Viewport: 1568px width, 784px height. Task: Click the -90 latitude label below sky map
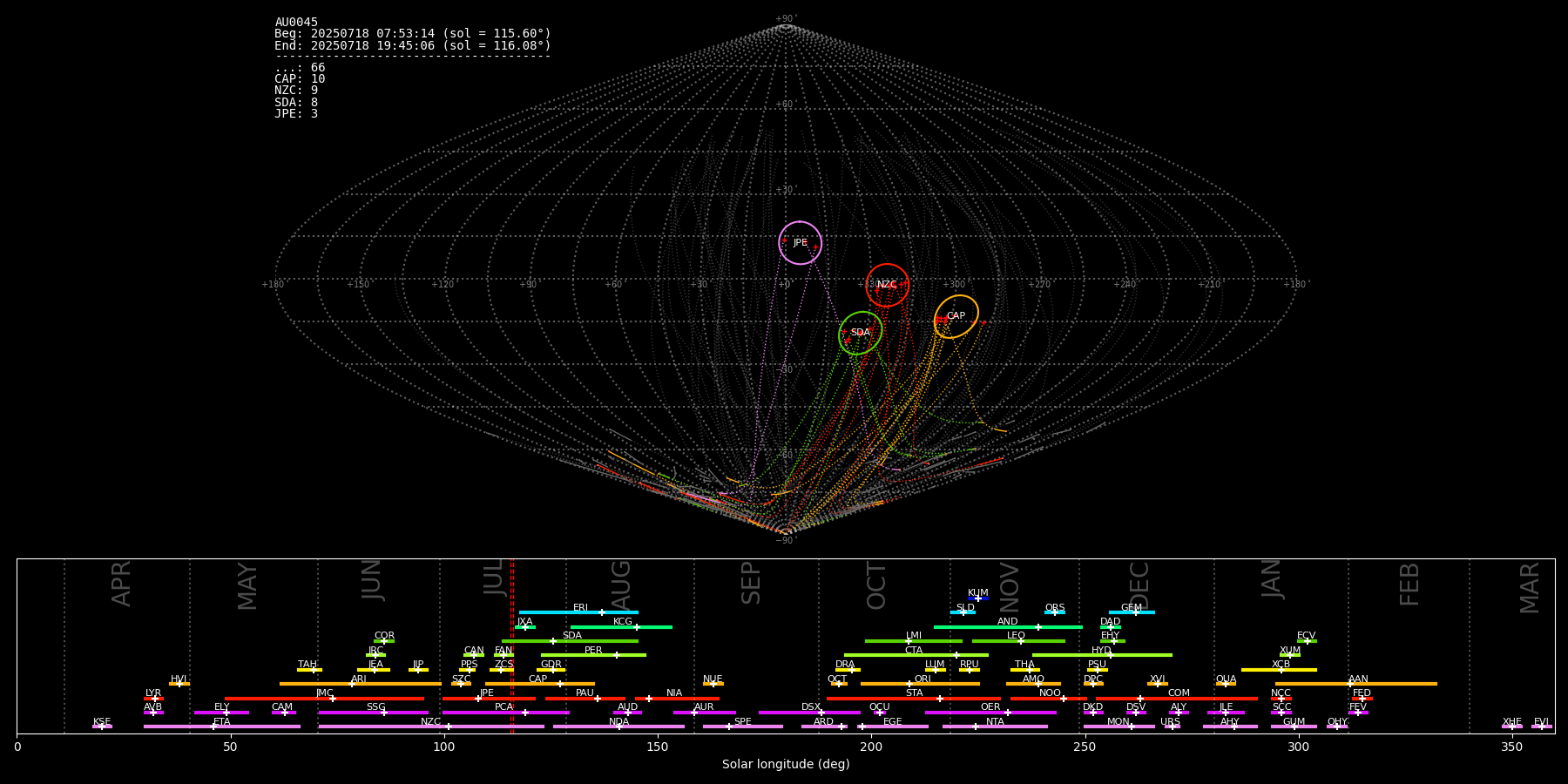tap(785, 541)
